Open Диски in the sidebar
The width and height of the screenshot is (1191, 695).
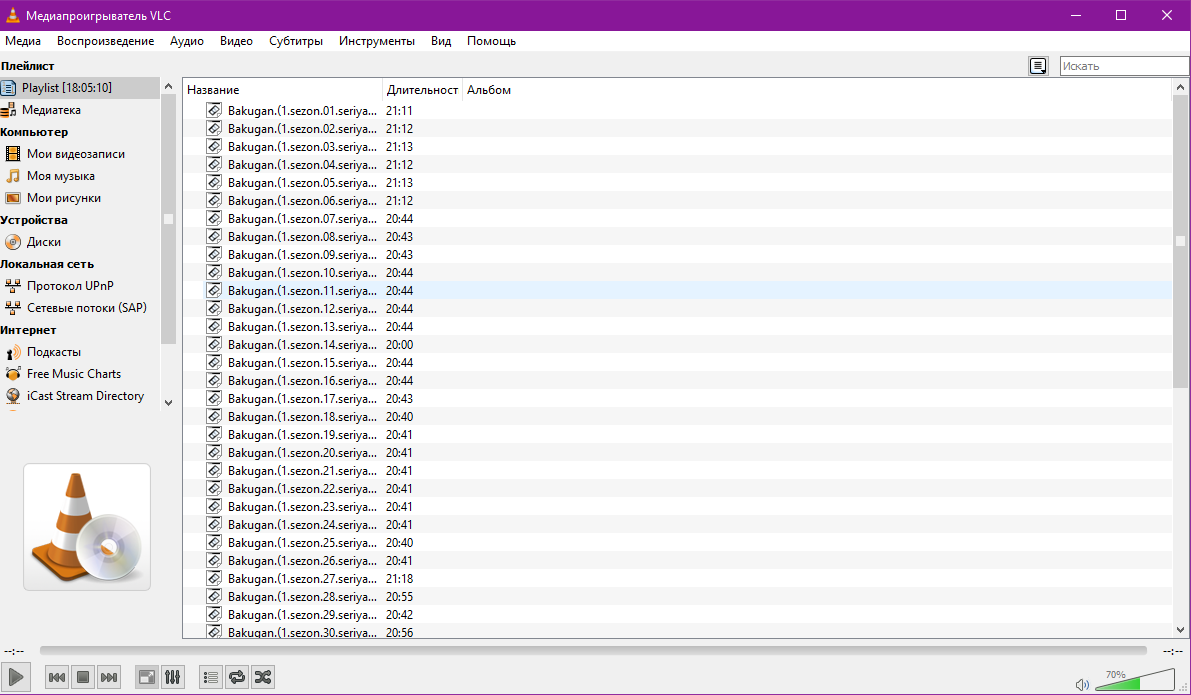(44, 242)
